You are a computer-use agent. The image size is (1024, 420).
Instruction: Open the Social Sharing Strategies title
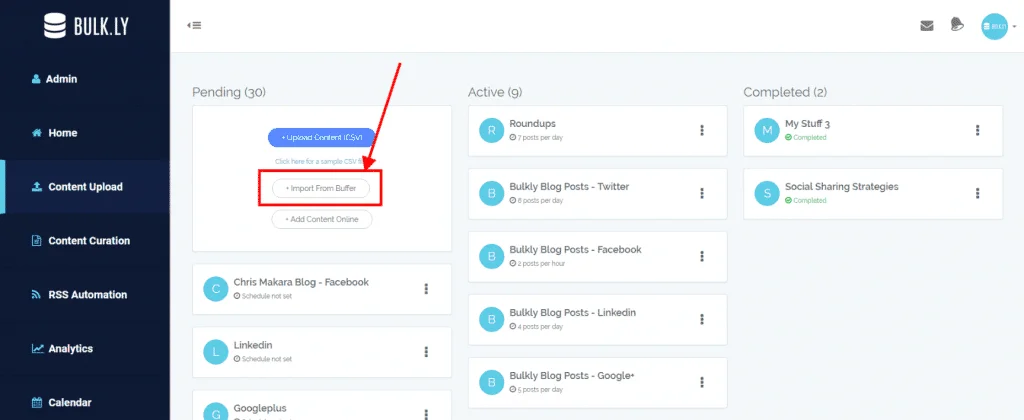(x=842, y=186)
